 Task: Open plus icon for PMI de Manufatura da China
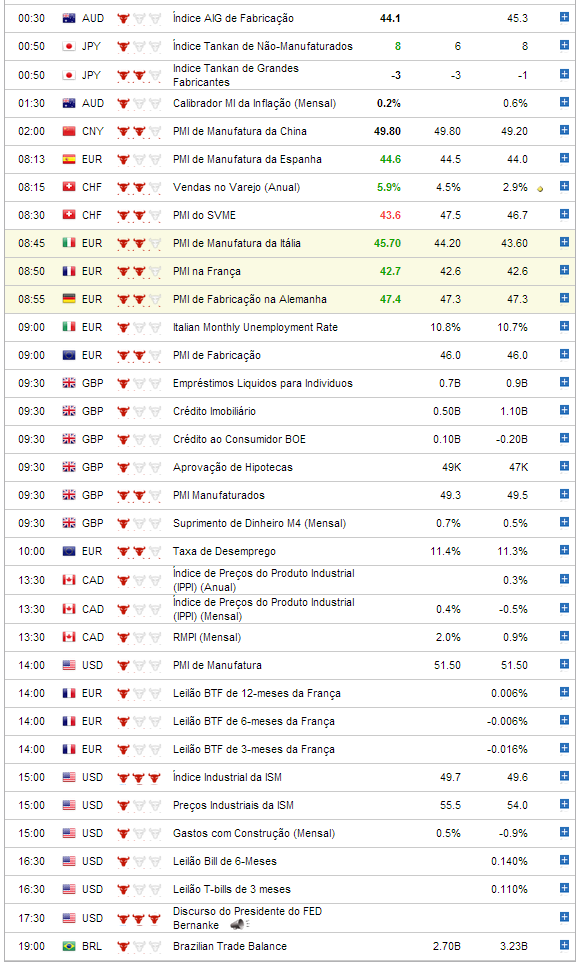pyautogui.click(x=564, y=130)
